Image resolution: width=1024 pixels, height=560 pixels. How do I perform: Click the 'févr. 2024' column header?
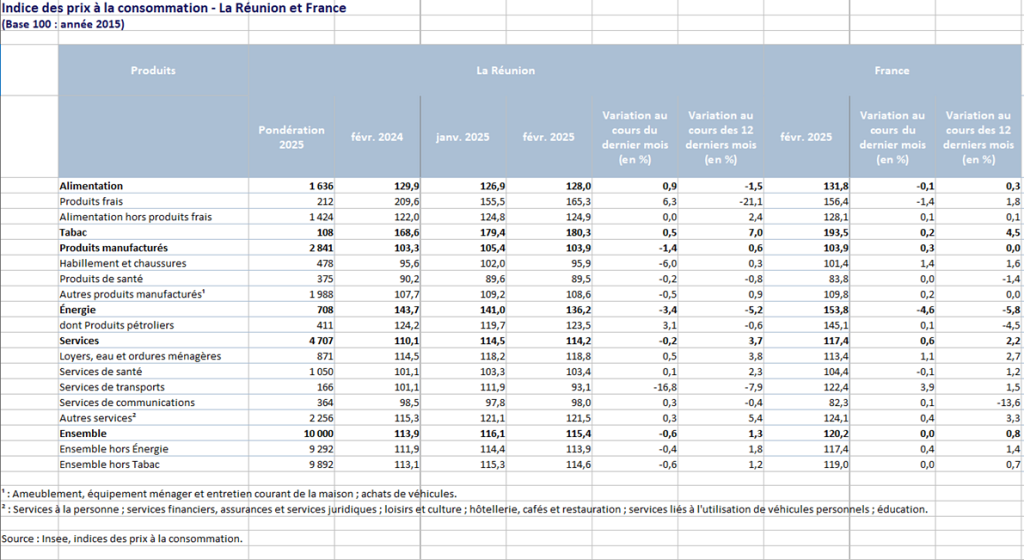377,137
